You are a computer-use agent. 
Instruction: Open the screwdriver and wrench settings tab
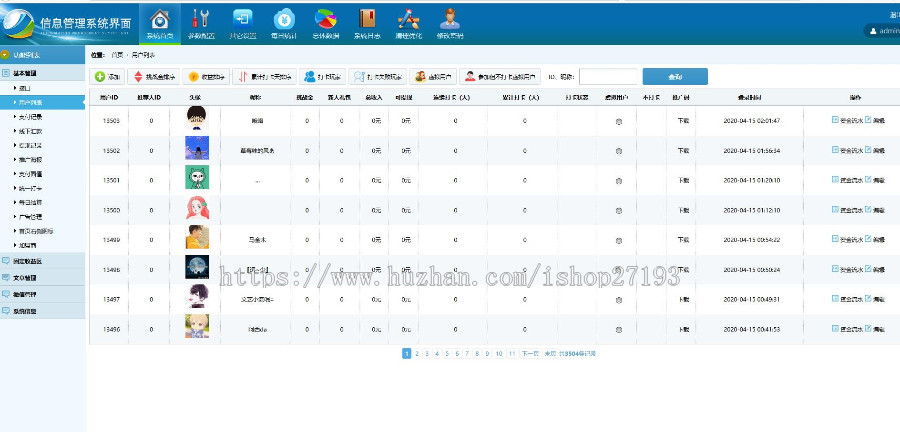tap(201, 24)
